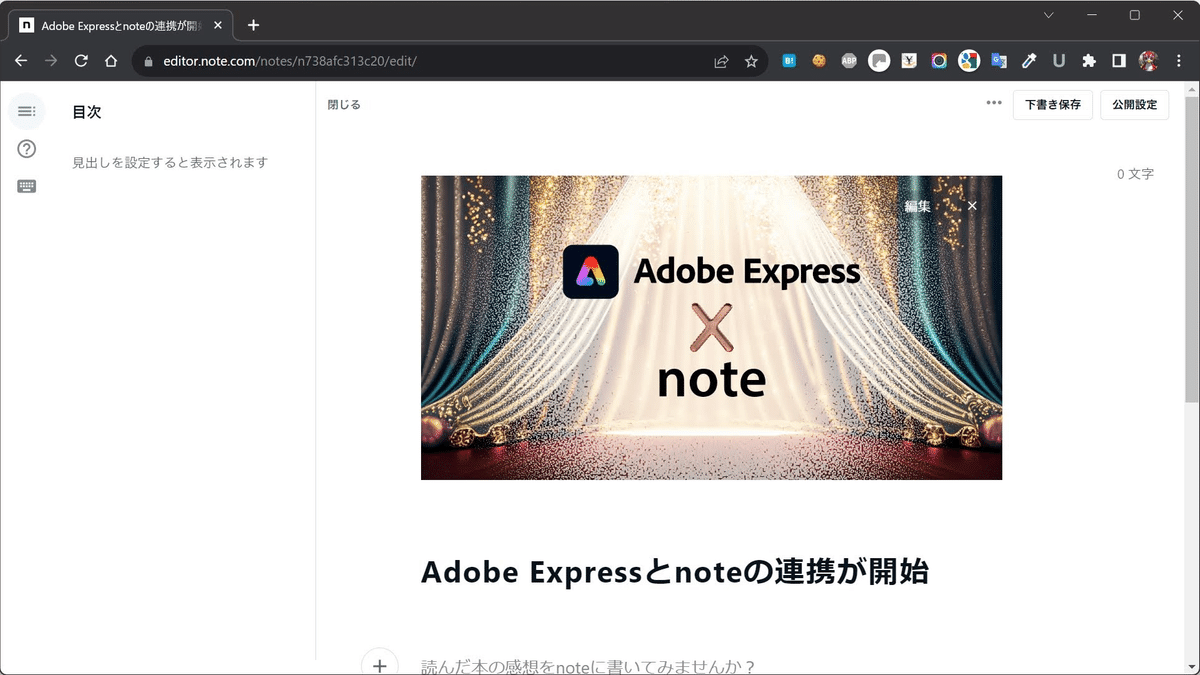Go forward in browser
The height and width of the screenshot is (675, 1200).
(x=51, y=61)
